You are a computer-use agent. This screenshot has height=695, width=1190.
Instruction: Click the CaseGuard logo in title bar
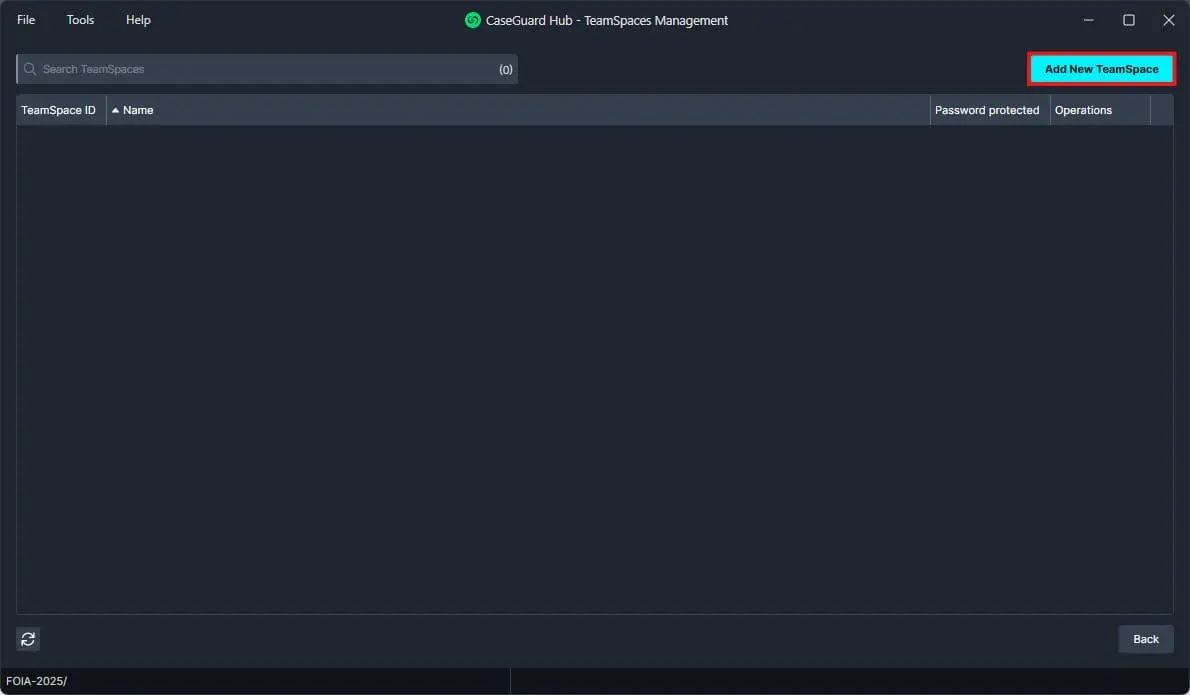coord(473,20)
